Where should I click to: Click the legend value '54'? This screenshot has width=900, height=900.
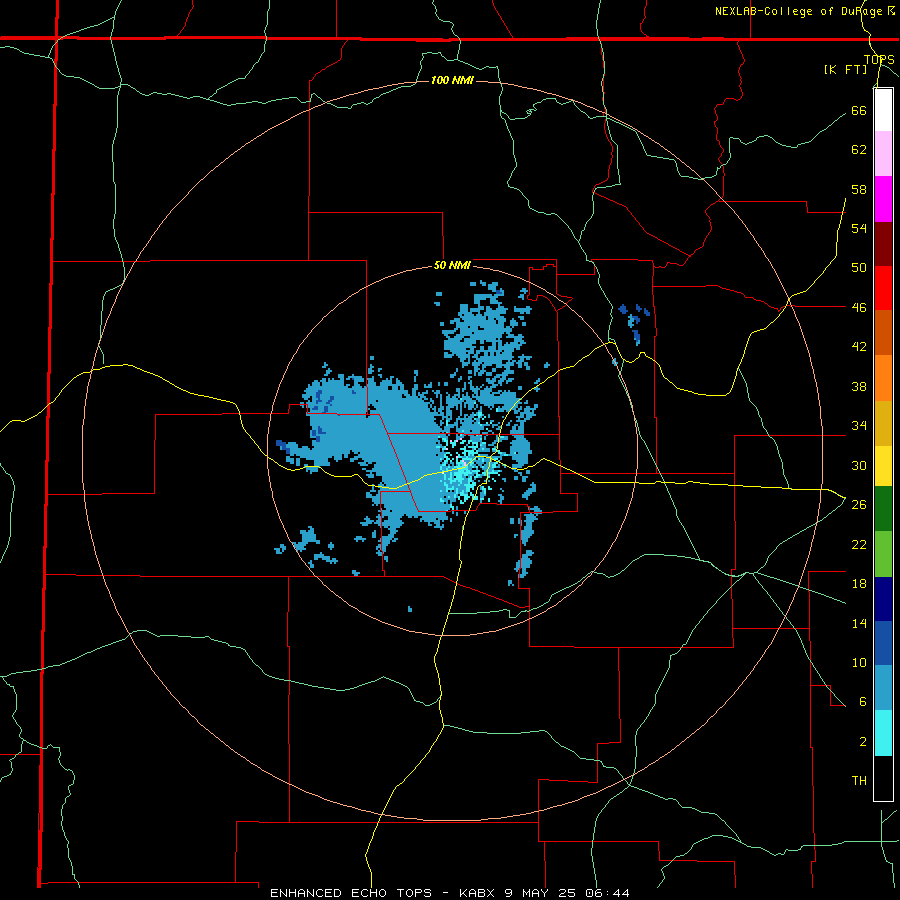pyautogui.click(x=859, y=228)
